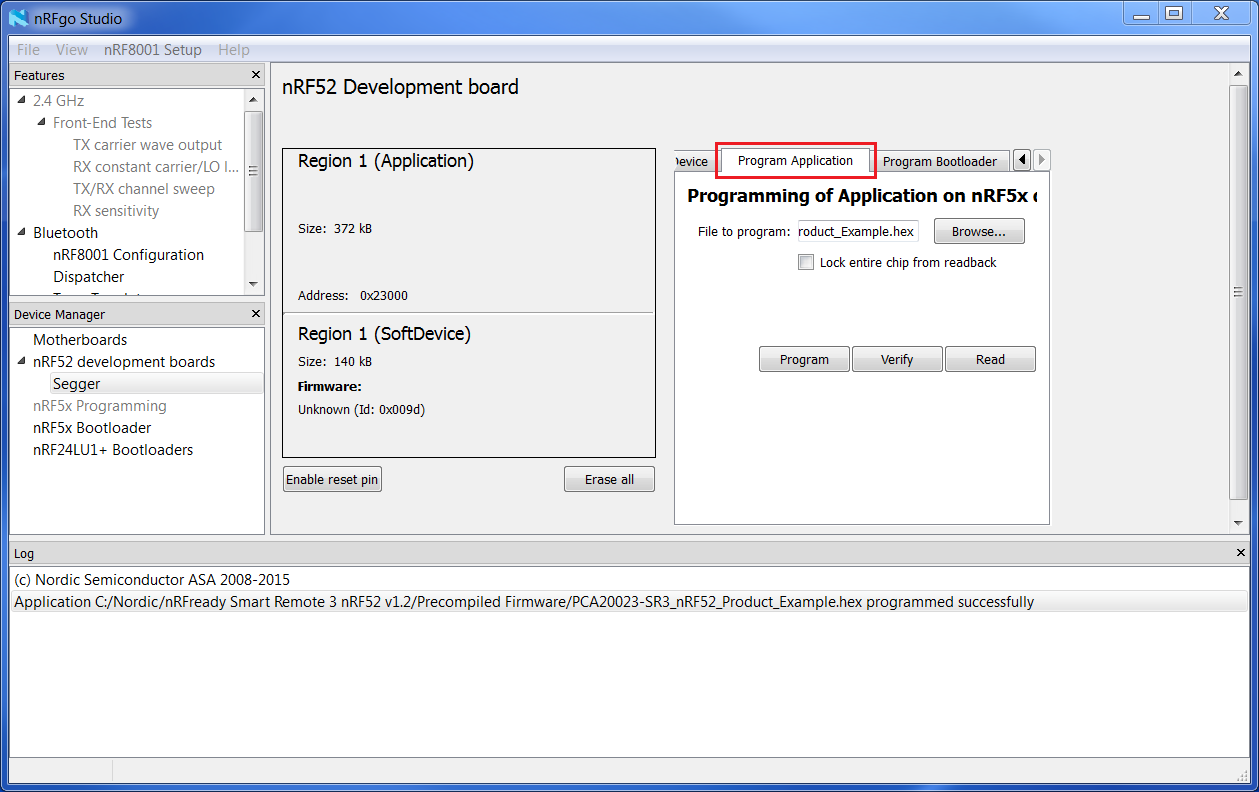Click the Region 1 (SoftDevice) heading
This screenshot has width=1259, height=792.
[x=384, y=334]
